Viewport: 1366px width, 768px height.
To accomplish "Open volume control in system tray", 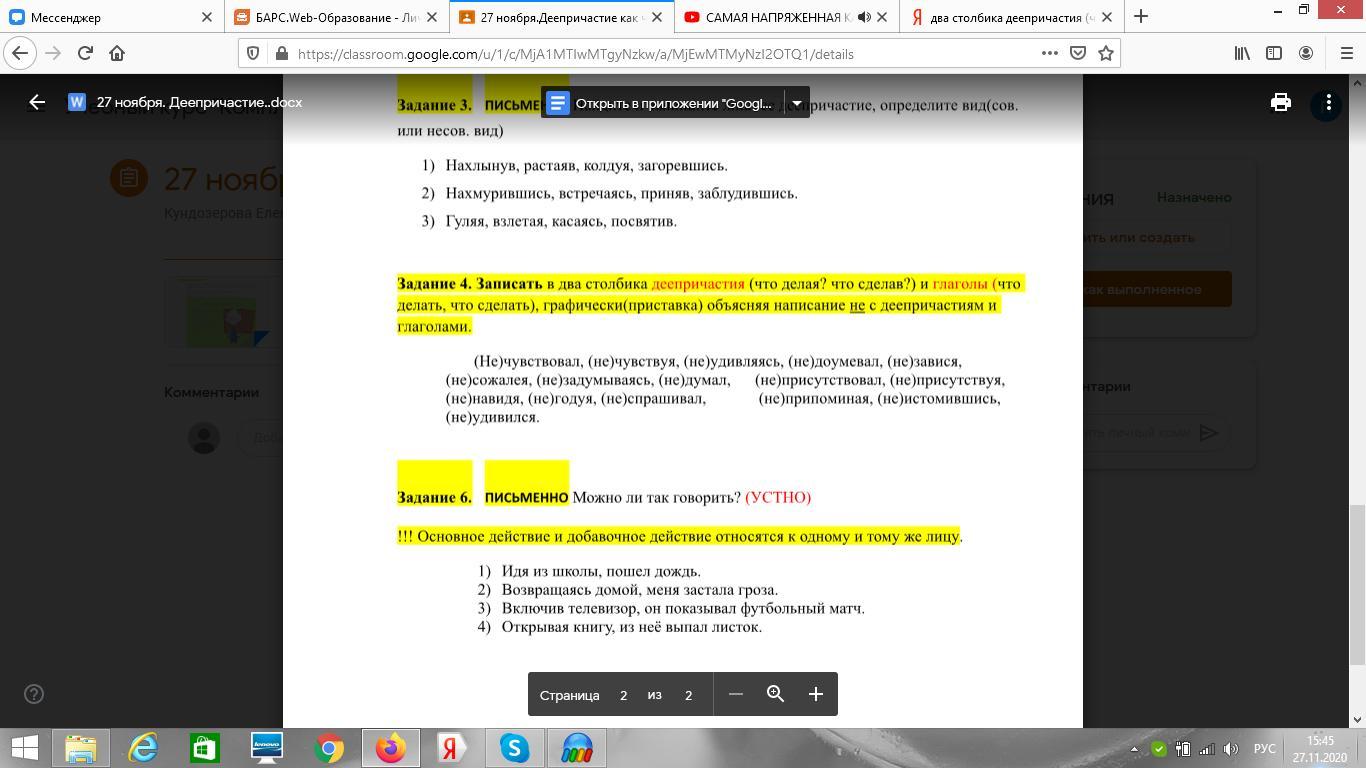I will click(x=1231, y=749).
